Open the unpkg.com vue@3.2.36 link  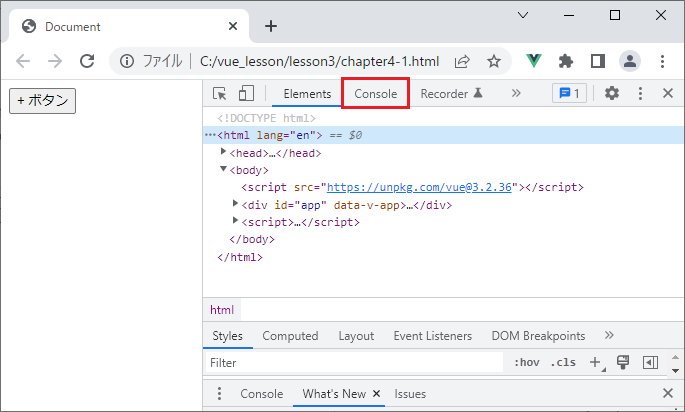[419, 187]
